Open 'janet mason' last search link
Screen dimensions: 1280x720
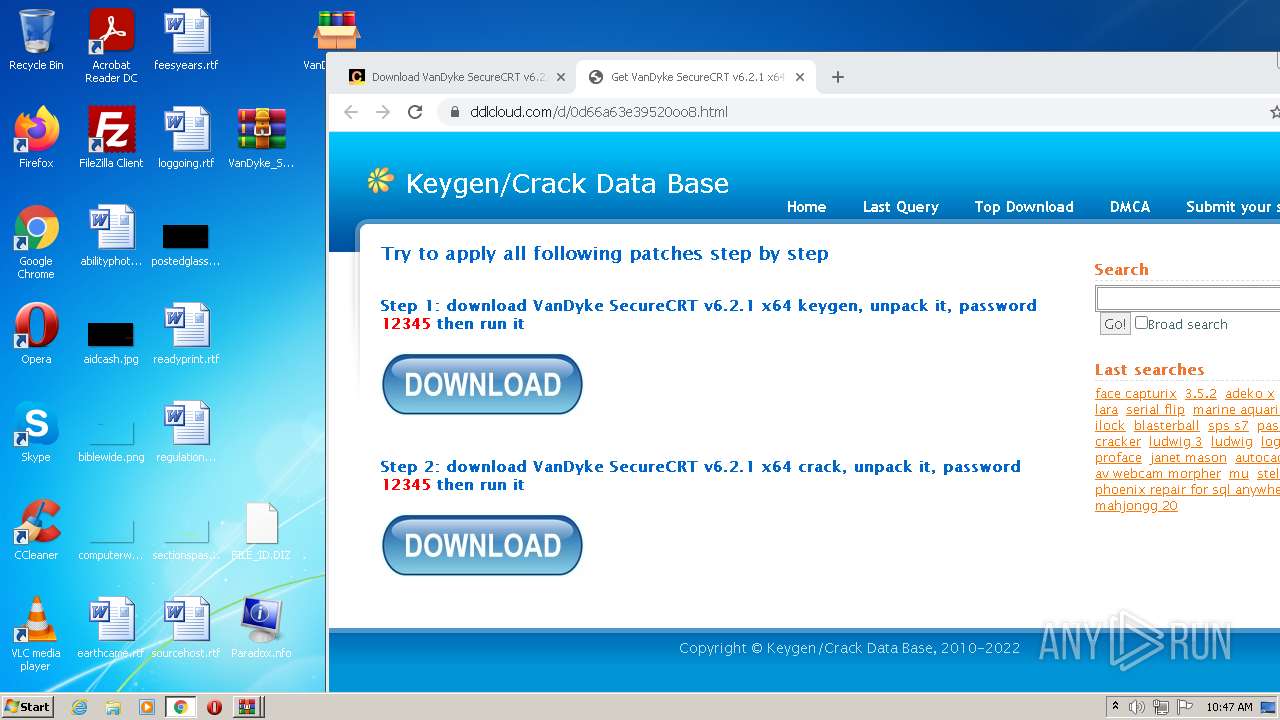click(1188, 457)
